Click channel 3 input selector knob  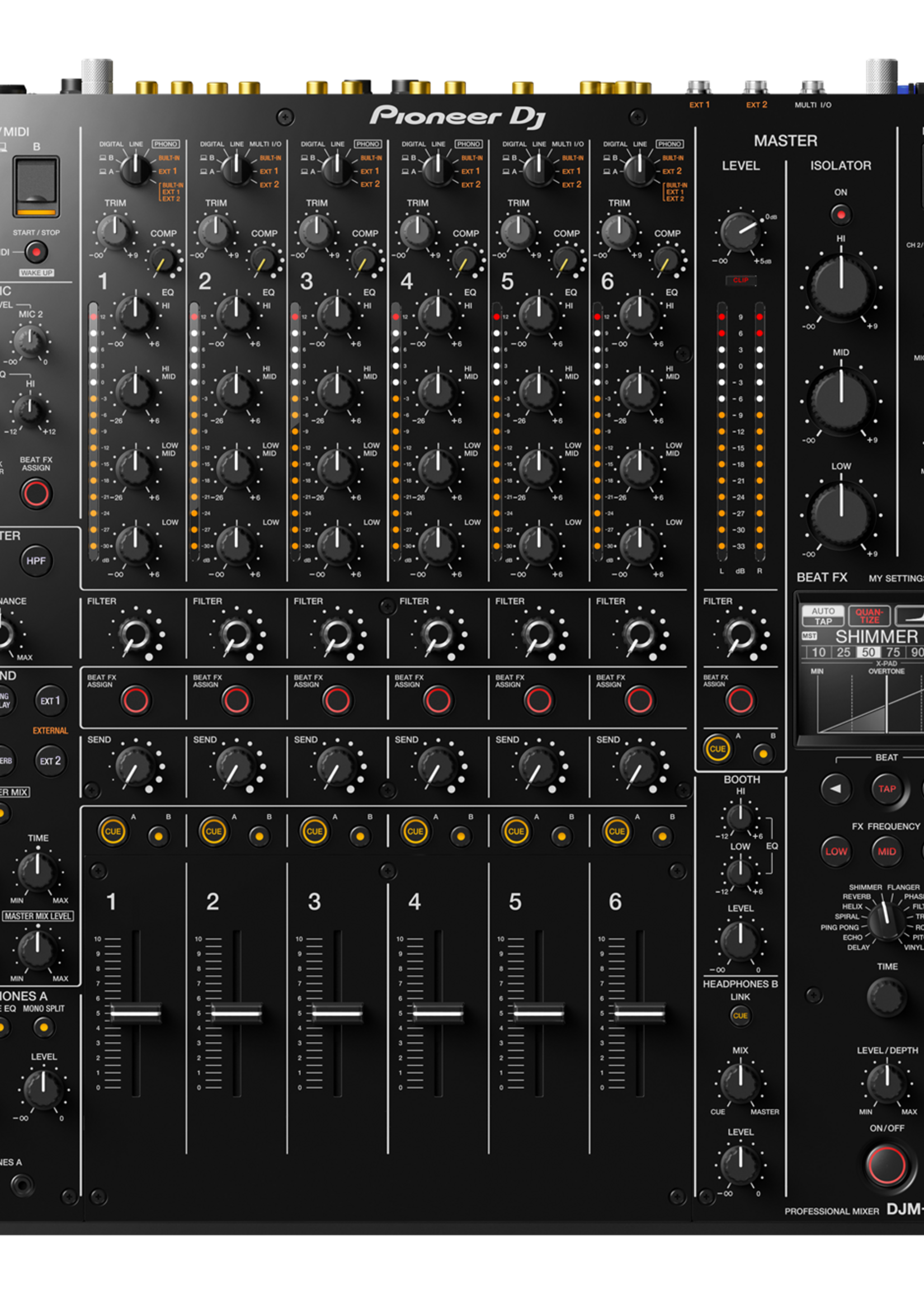[337, 169]
